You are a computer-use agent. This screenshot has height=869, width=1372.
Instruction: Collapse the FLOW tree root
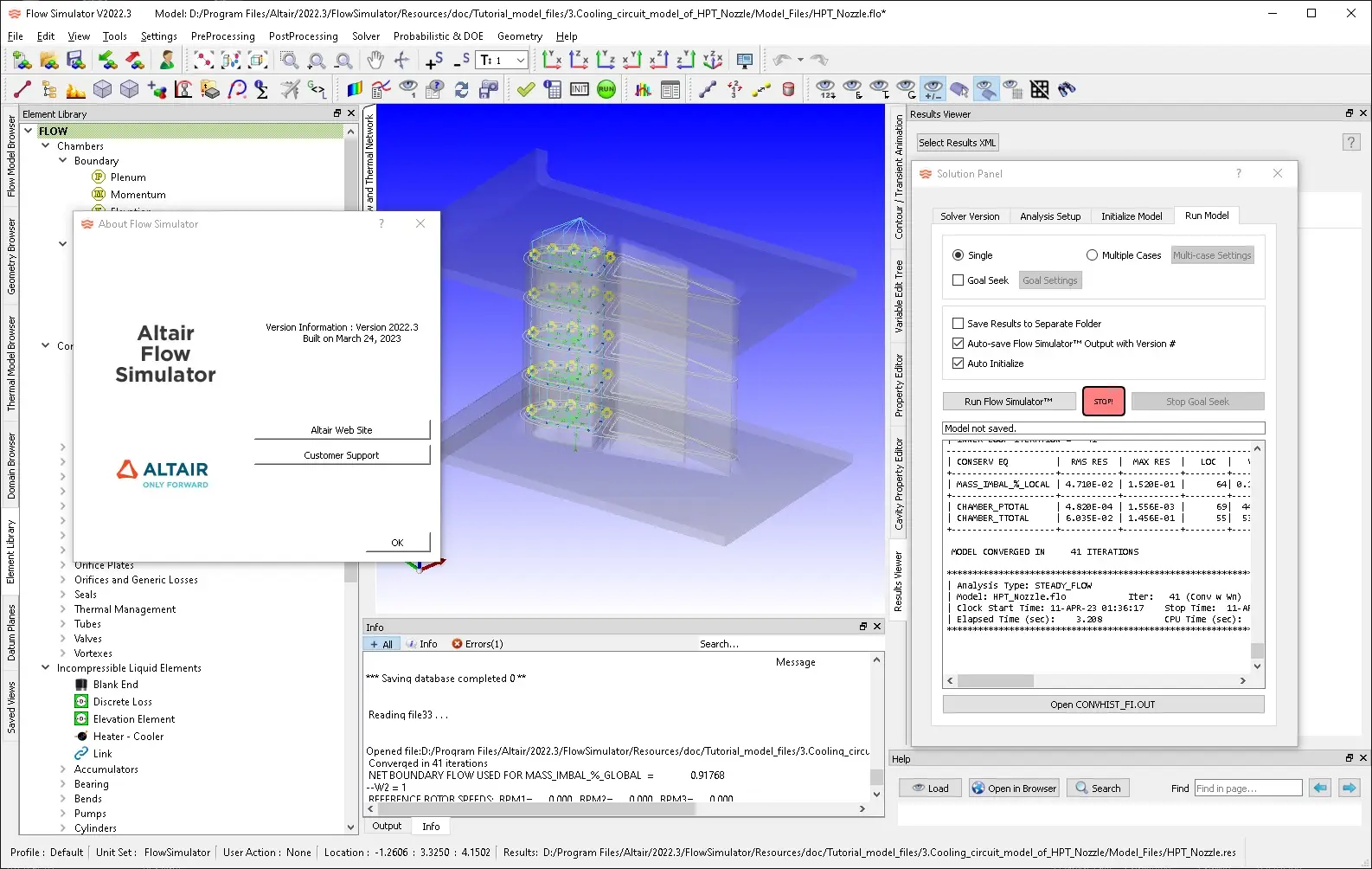(29, 131)
